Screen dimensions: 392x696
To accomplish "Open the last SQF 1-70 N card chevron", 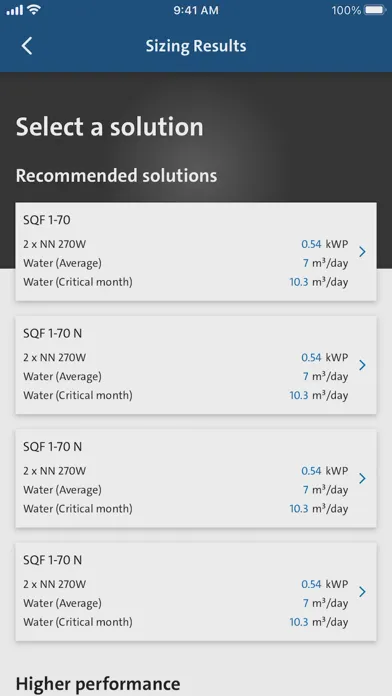I will [x=362, y=591].
